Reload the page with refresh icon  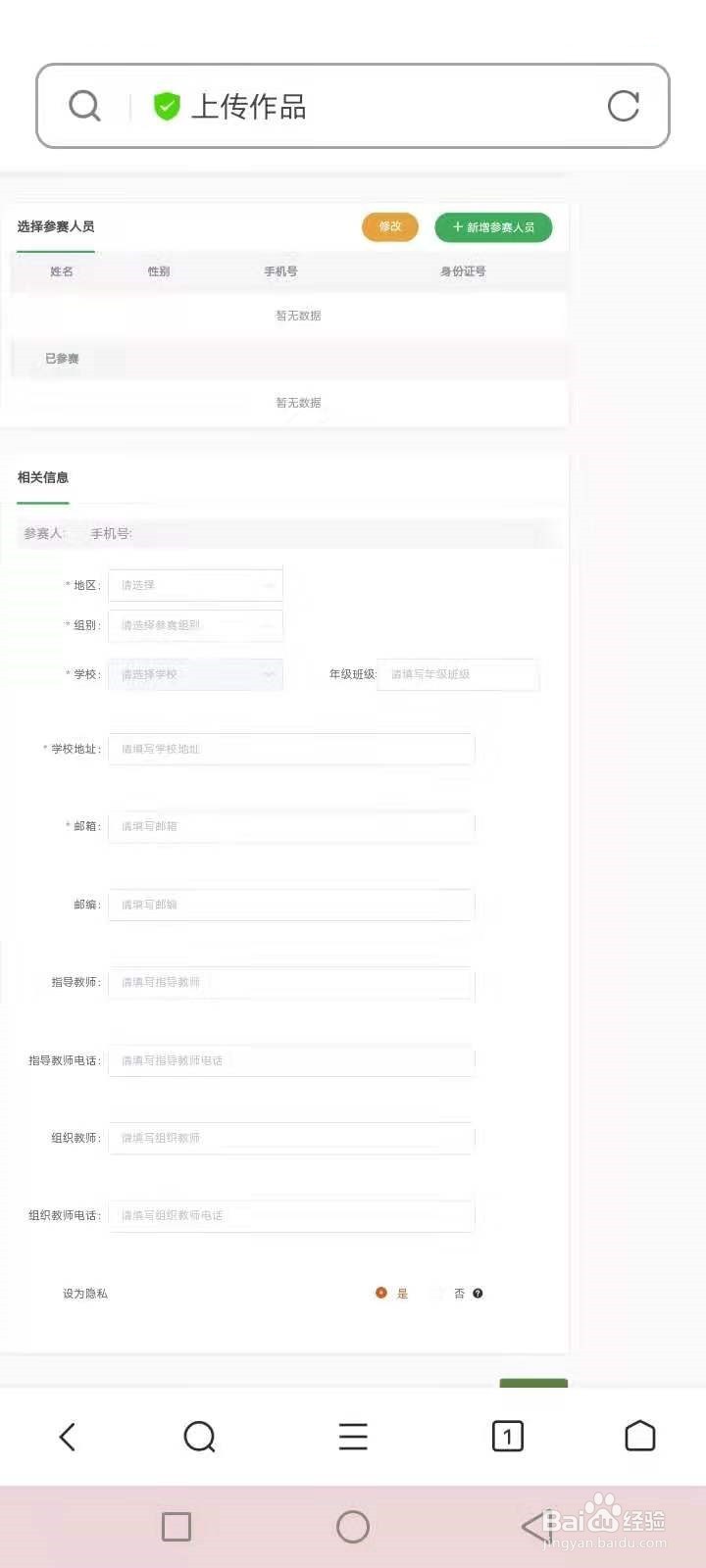click(624, 106)
